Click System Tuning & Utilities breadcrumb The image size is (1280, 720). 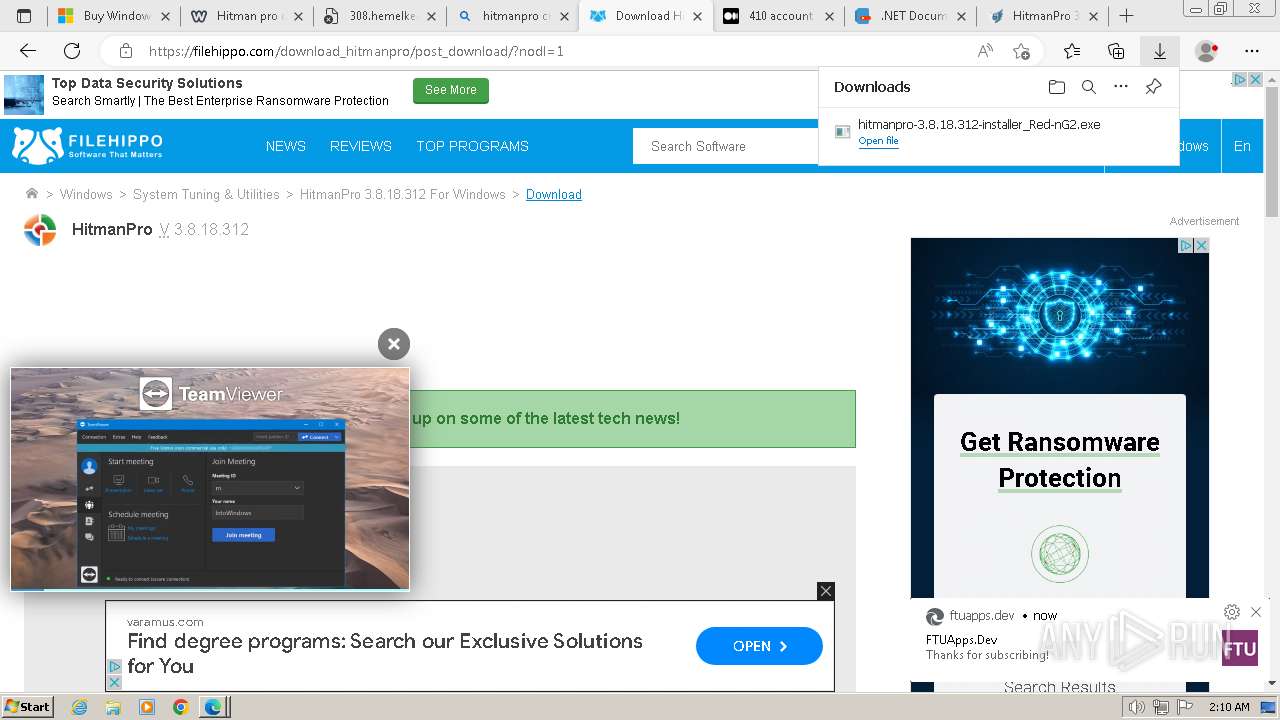[x=206, y=194]
